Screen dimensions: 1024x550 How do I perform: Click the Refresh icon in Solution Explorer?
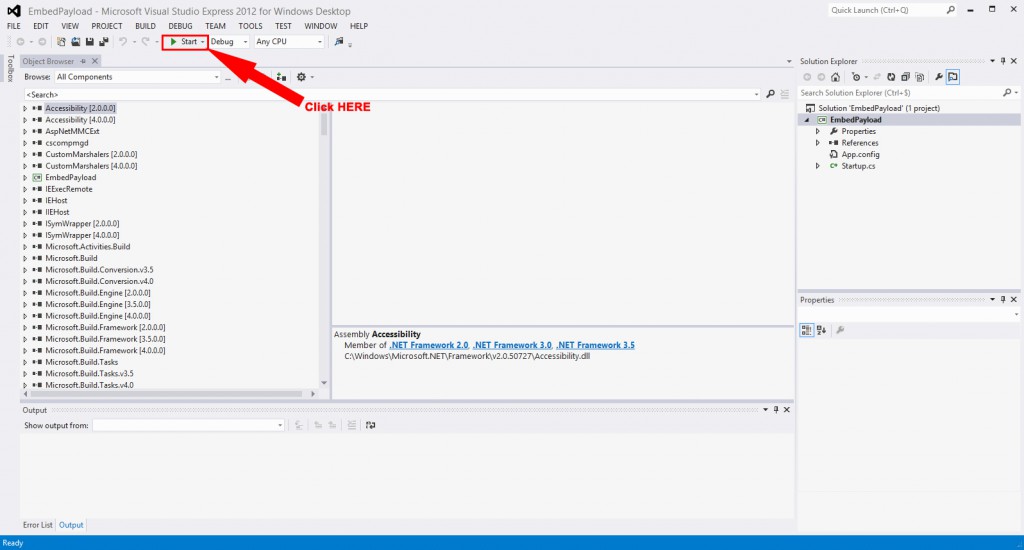pos(891,77)
